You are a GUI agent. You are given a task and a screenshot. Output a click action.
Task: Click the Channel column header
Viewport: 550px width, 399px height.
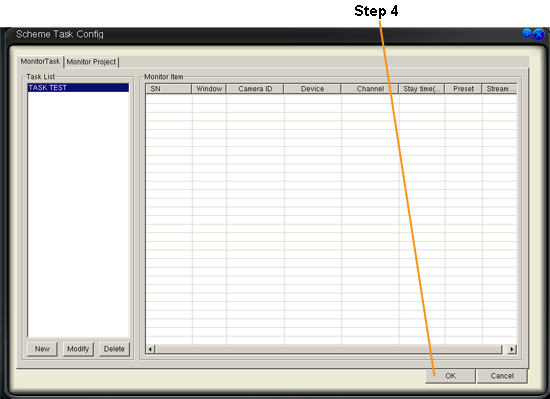[370, 89]
